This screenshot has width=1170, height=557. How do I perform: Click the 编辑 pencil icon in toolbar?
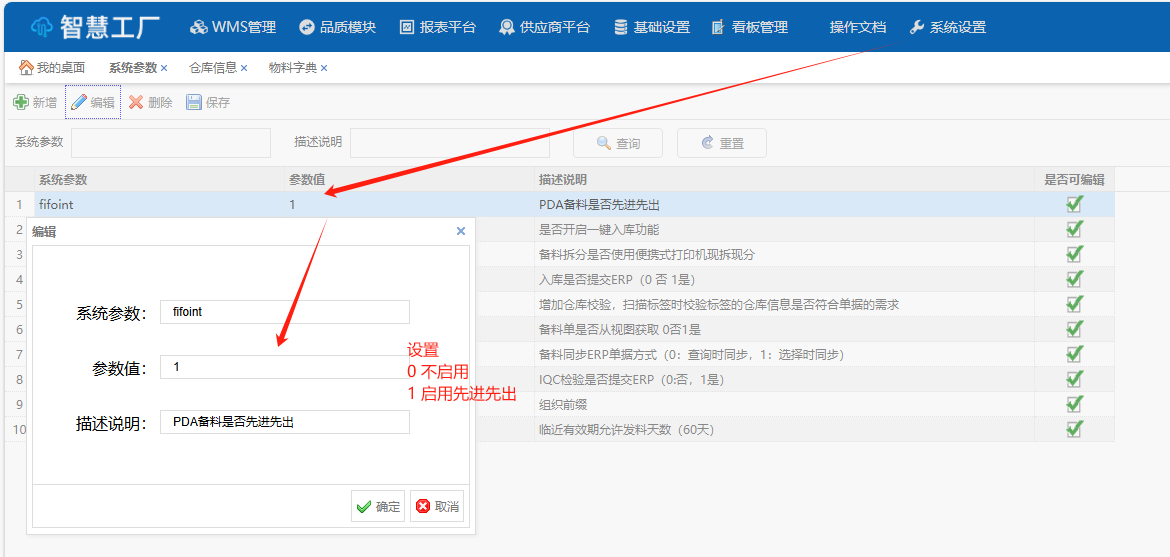pos(79,102)
